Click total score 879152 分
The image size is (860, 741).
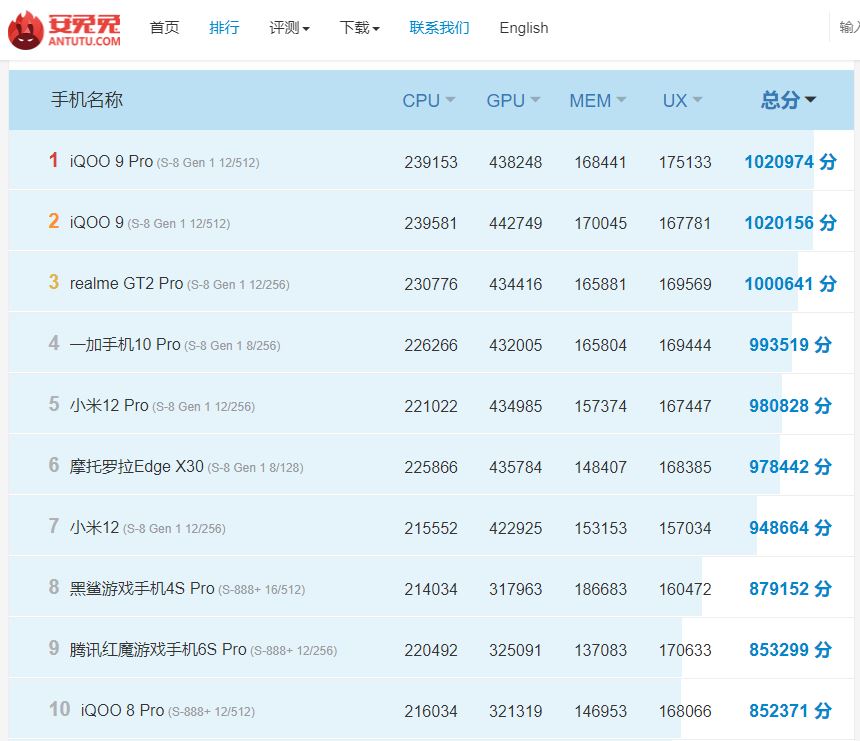pyautogui.click(x=790, y=589)
